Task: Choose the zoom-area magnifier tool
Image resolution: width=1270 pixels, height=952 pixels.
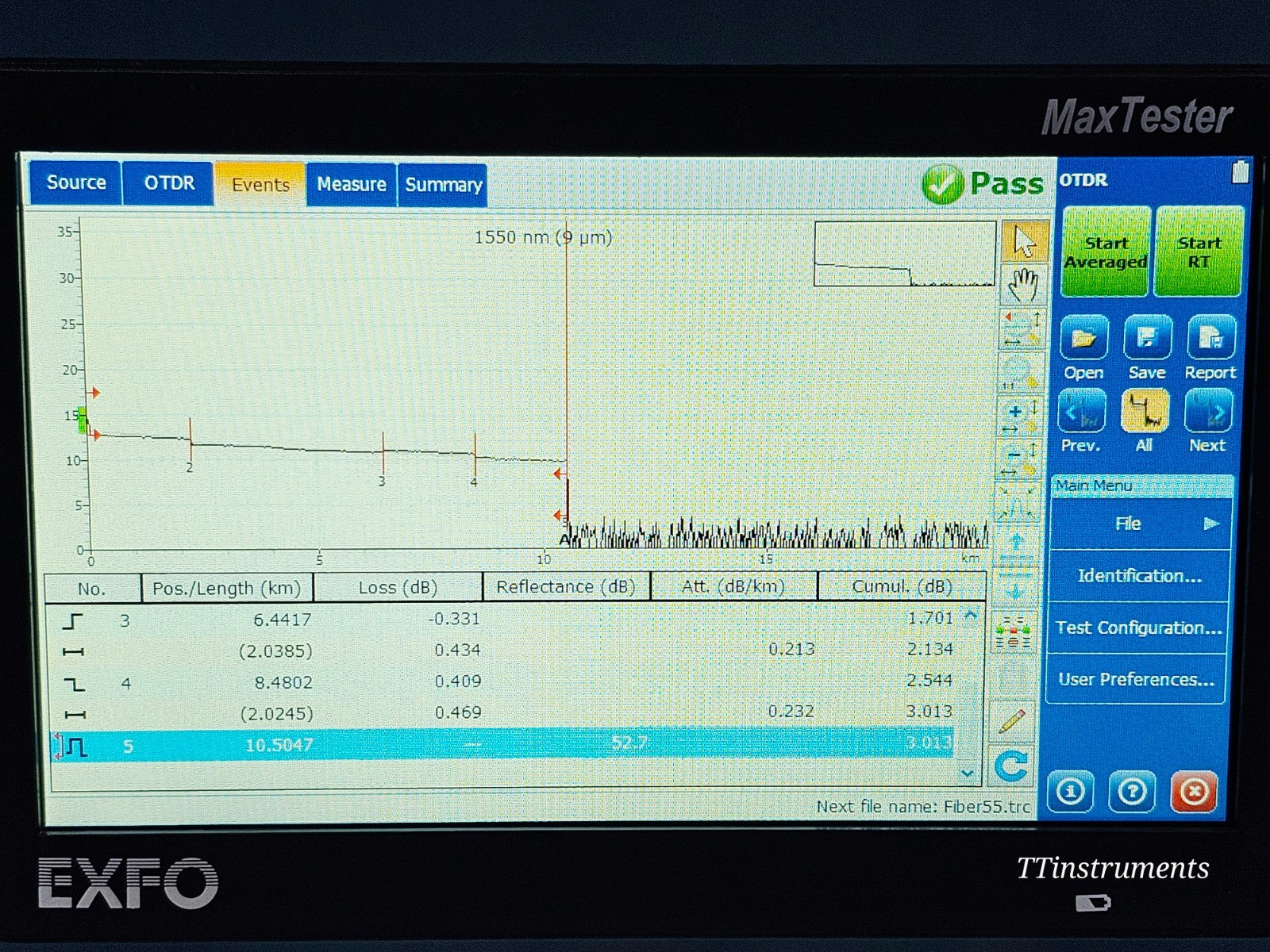Action: [x=1022, y=328]
